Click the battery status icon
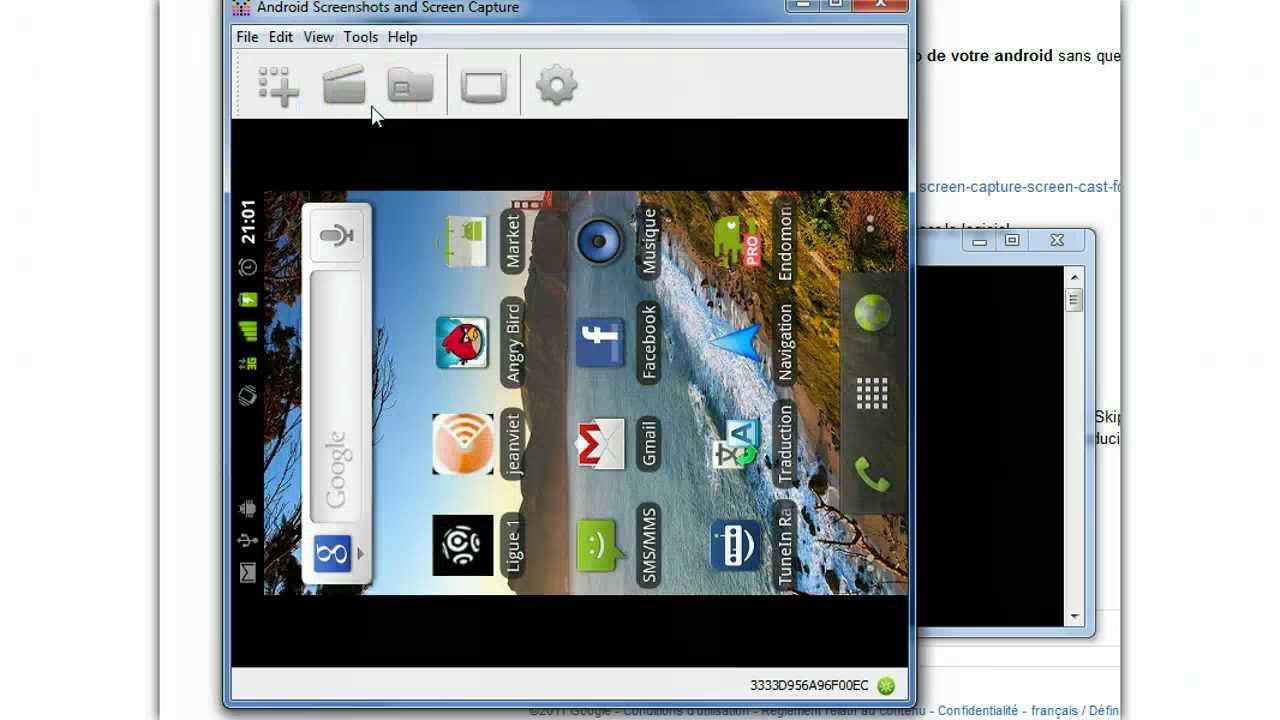This screenshot has height=720, width=1280. (x=247, y=300)
